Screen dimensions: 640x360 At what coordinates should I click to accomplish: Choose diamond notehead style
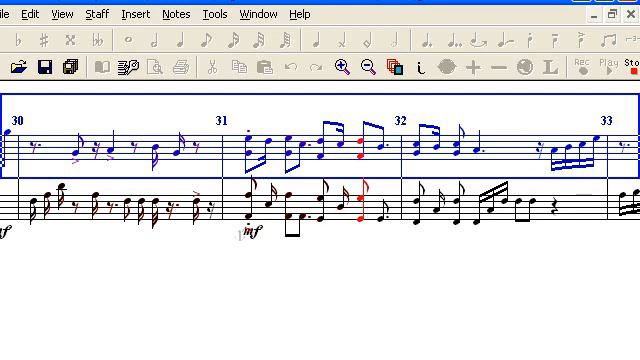point(368,40)
